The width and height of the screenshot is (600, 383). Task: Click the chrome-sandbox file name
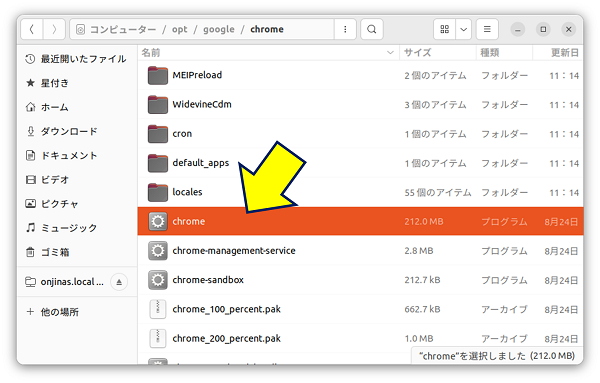[208, 280]
